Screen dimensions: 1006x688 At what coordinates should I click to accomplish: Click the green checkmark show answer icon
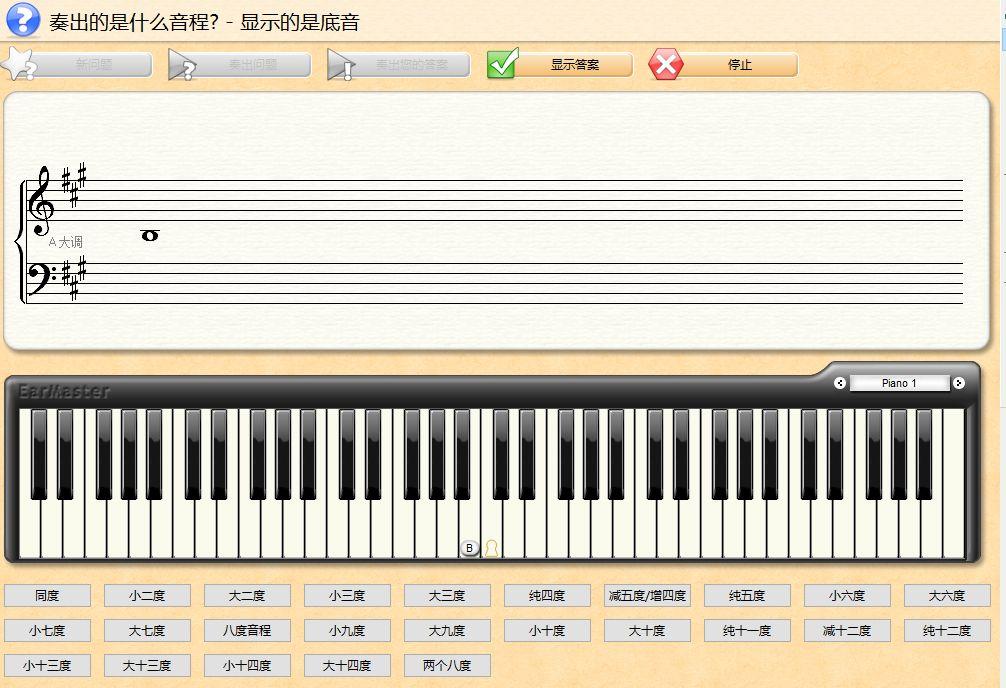502,64
